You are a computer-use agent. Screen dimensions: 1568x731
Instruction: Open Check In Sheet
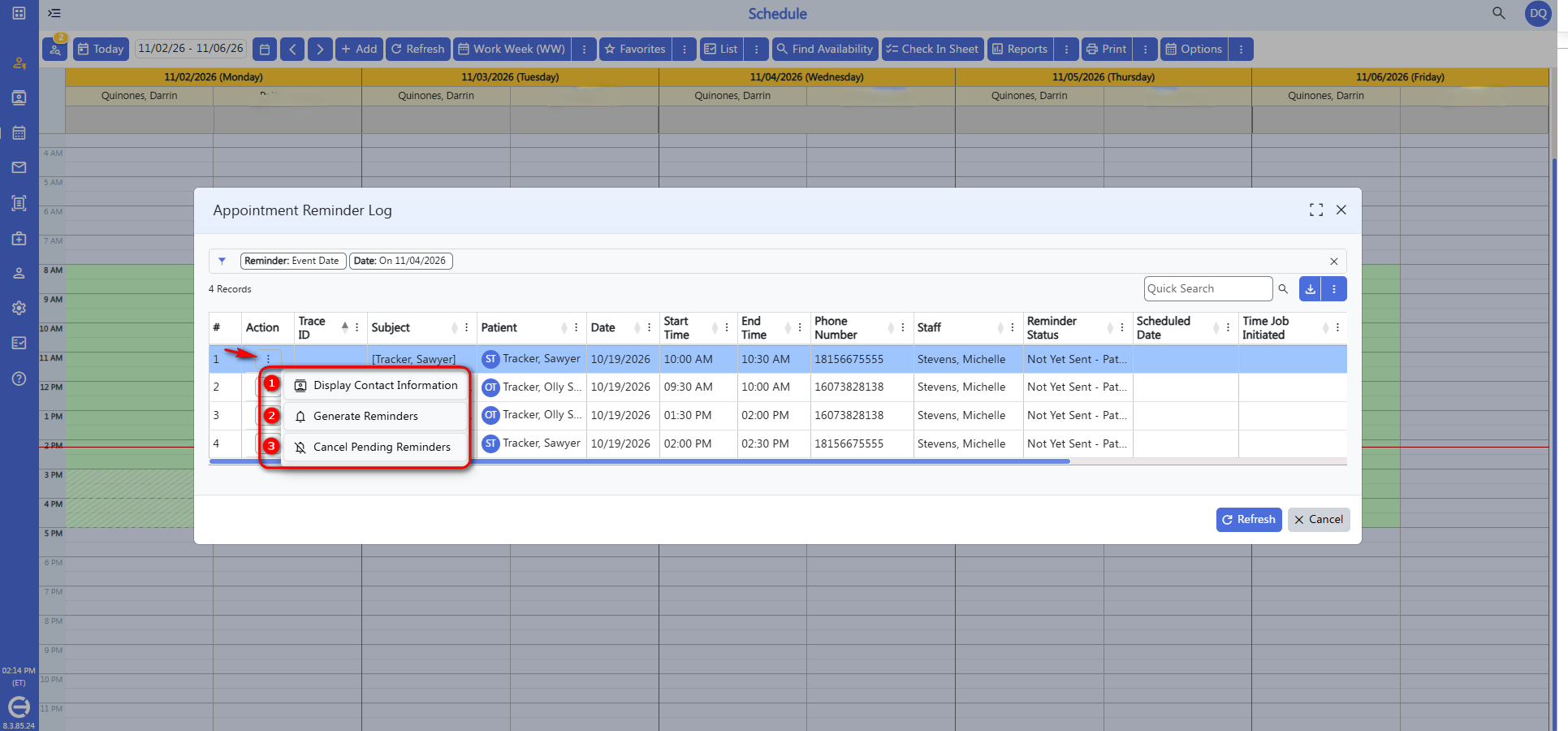tap(932, 50)
